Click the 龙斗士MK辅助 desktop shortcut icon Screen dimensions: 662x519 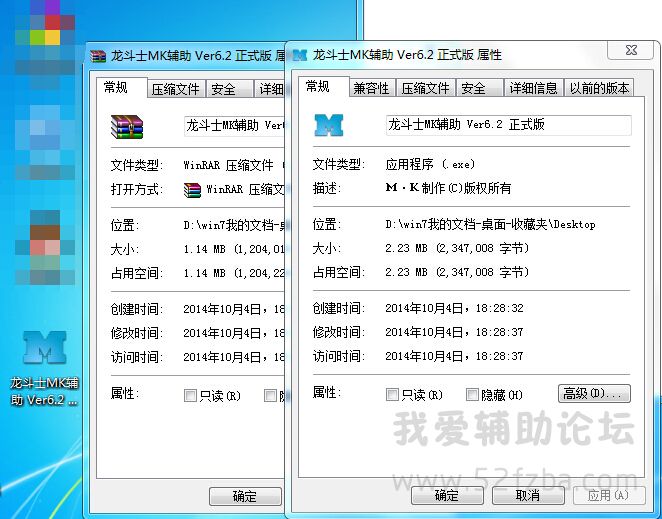44,348
